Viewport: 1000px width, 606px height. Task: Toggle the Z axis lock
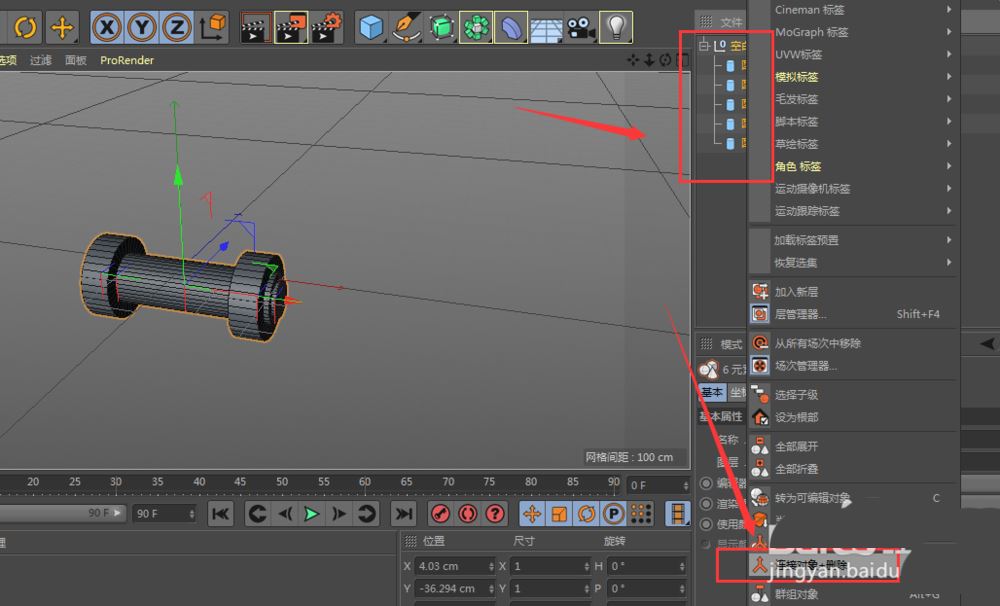177,27
